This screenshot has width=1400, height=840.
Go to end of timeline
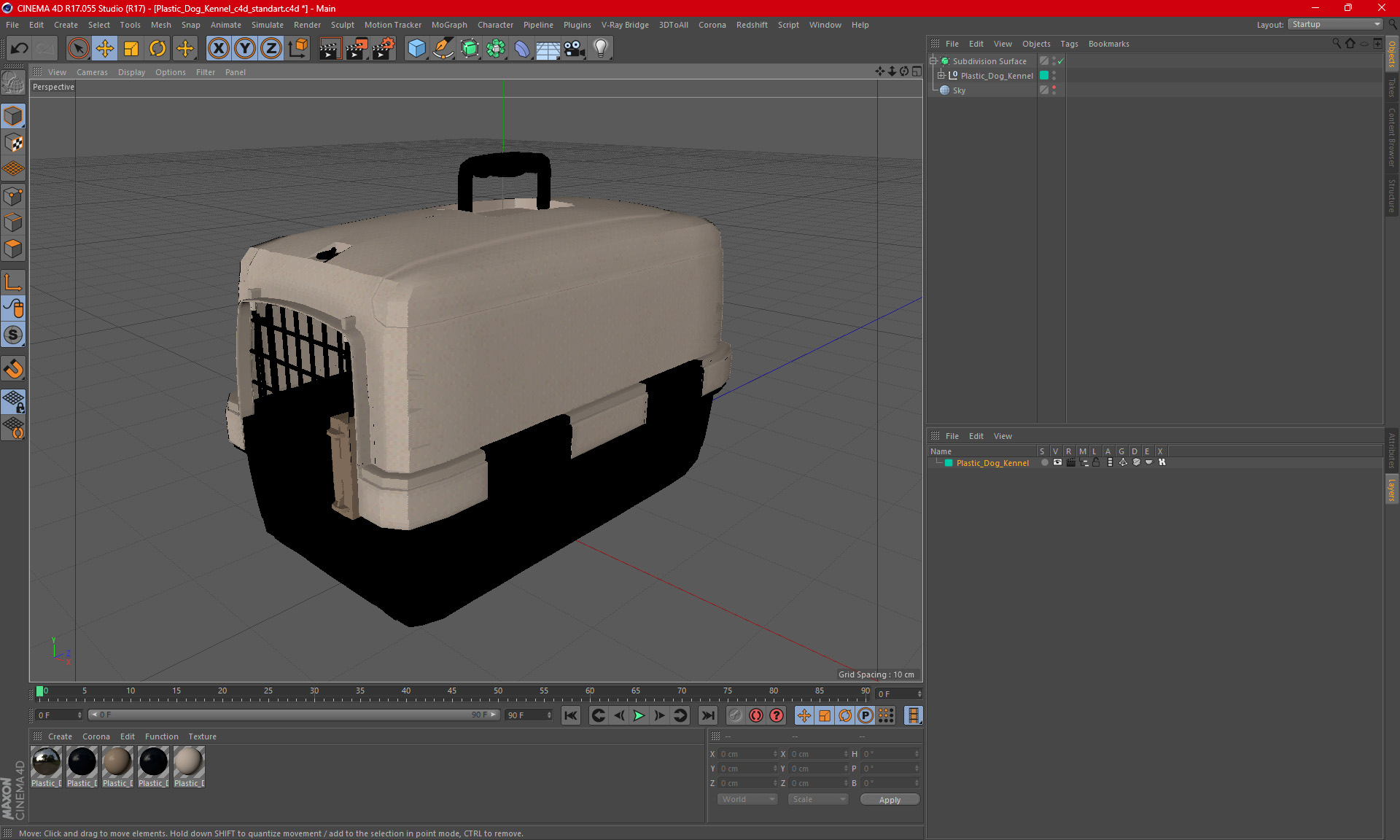coord(707,715)
